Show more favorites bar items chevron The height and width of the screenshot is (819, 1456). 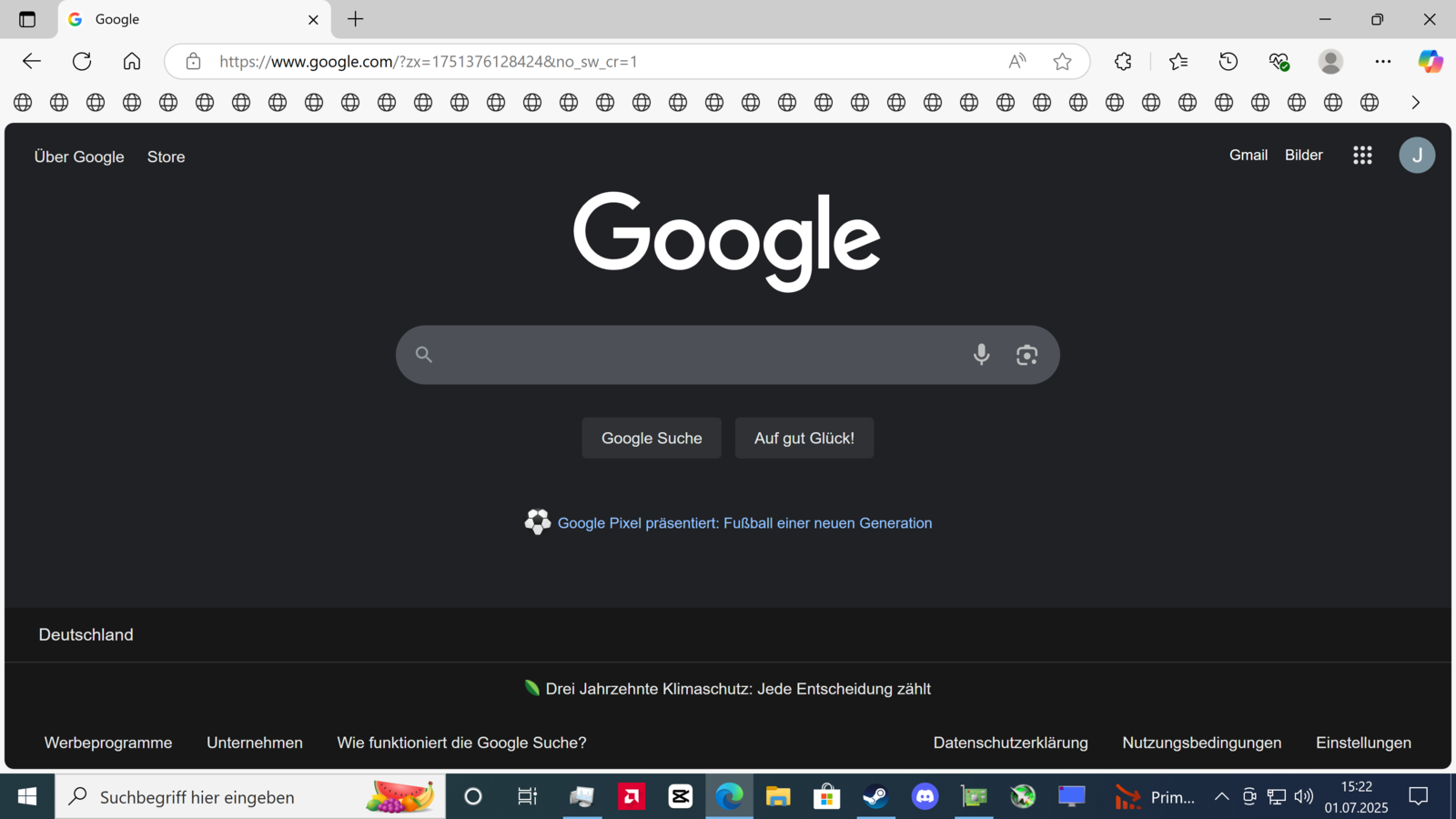(x=1415, y=103)
